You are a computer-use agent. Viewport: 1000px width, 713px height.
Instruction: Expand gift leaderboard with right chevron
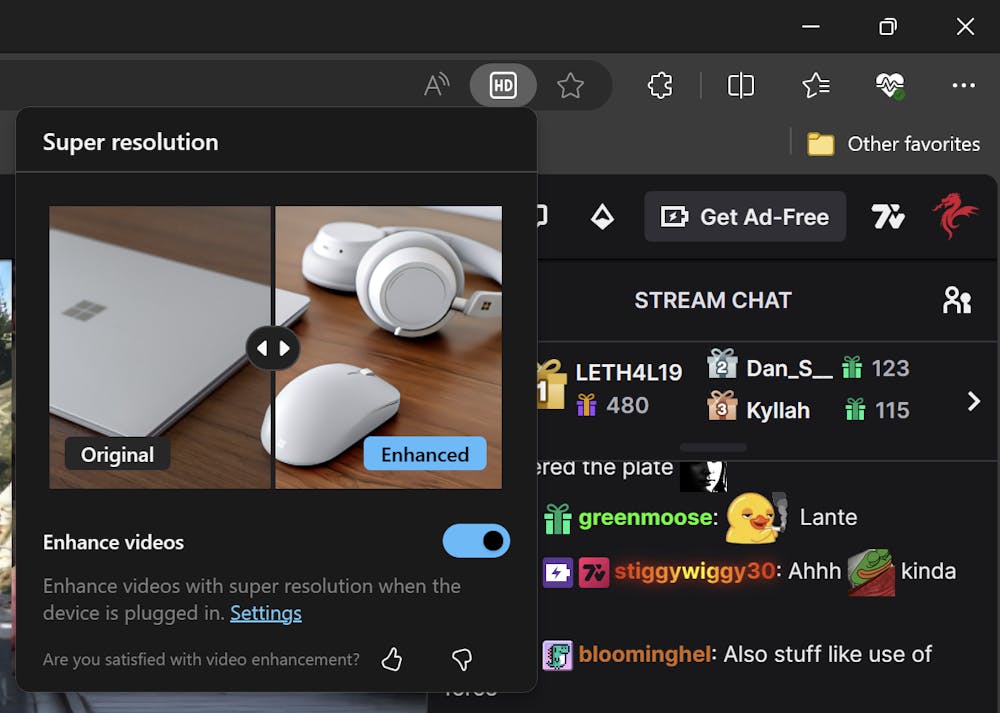click(x=973, y=401)
